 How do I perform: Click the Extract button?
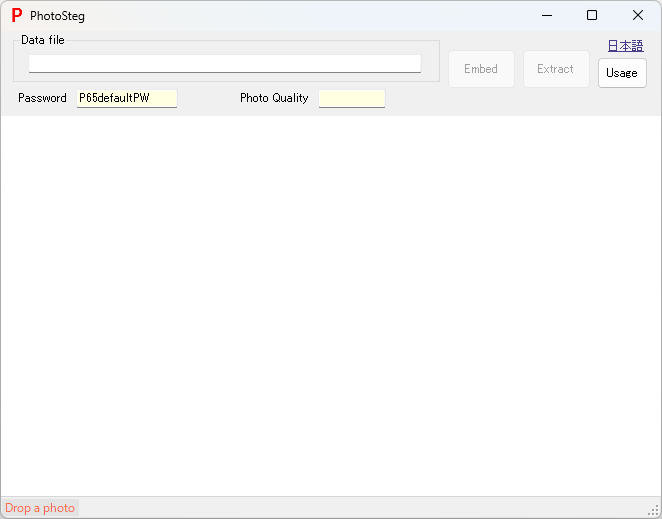(556, 69)
